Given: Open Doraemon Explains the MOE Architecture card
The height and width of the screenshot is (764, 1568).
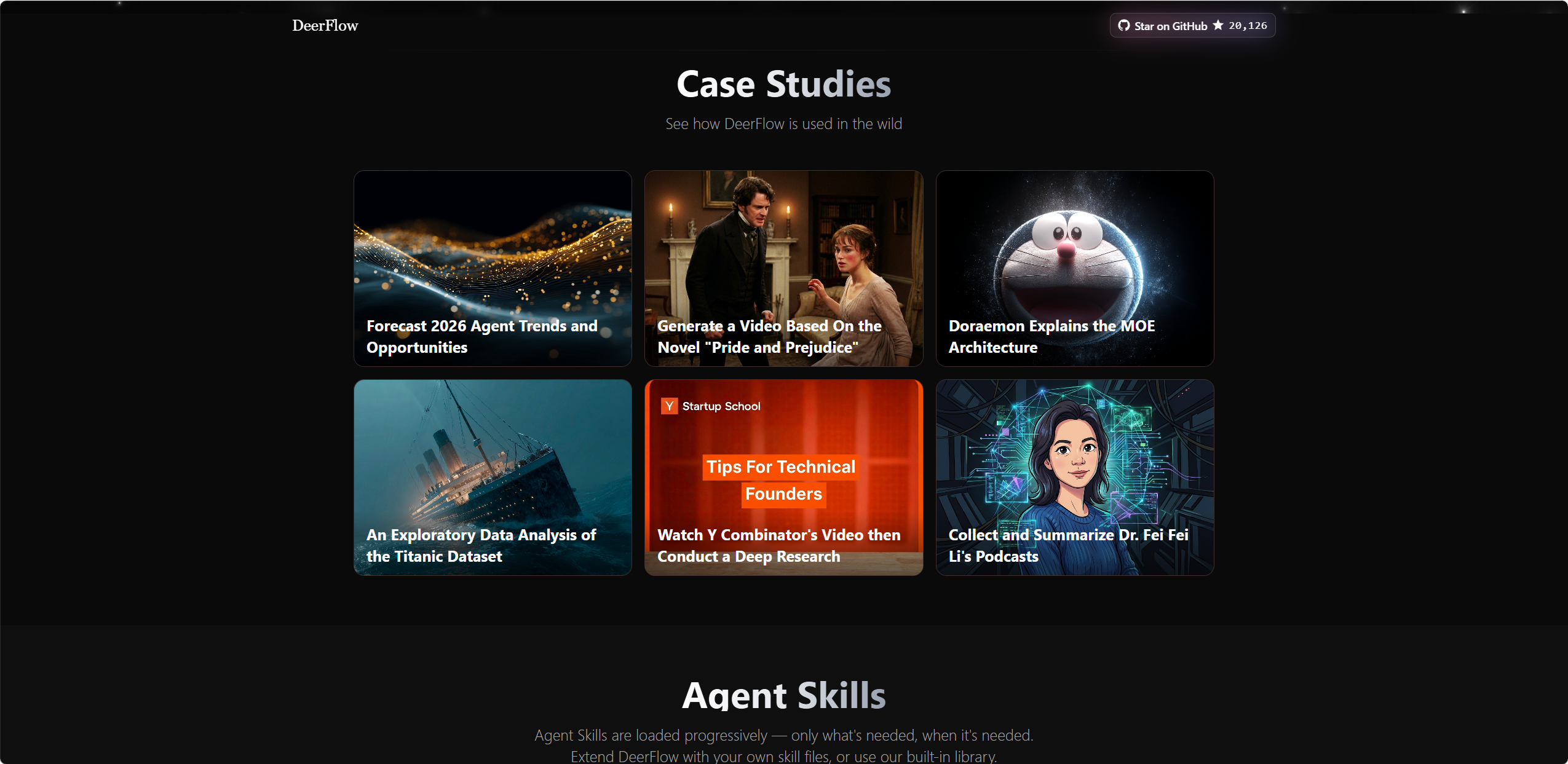Looking at the screenshot, I should [x=1075, y=269].
